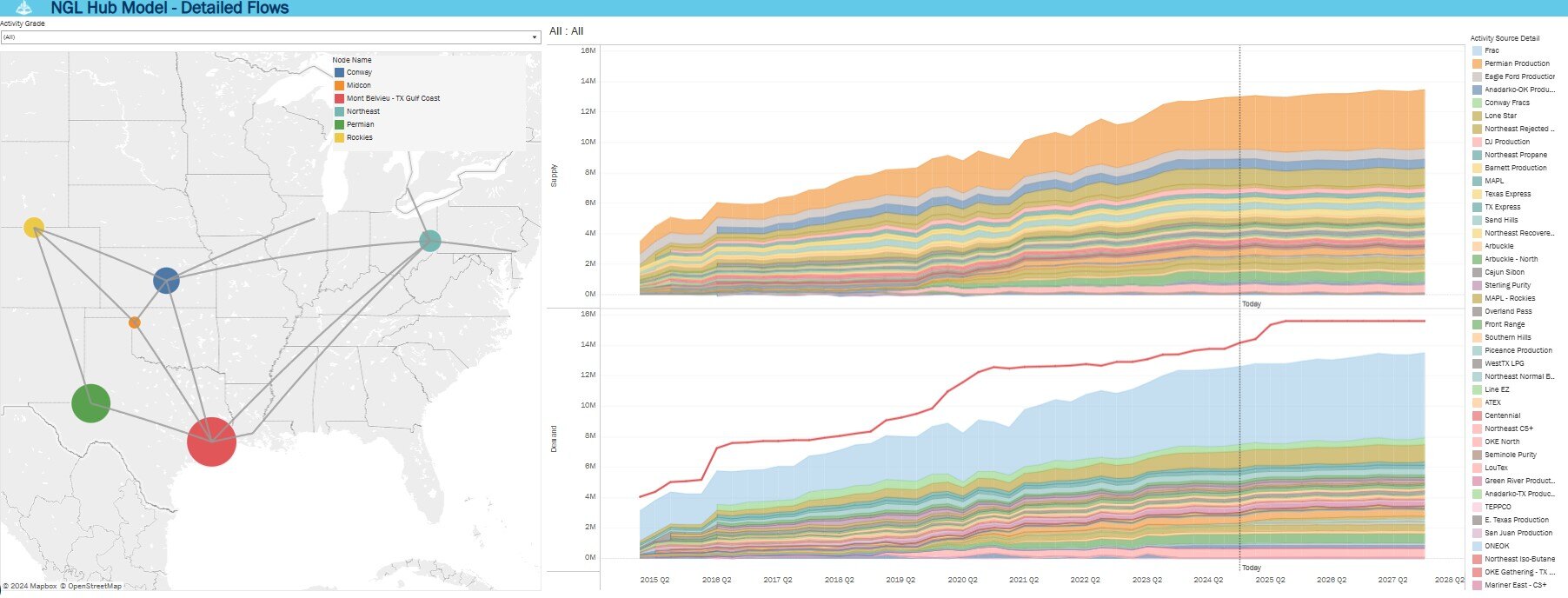Click the 'All : All' chart title
The width and height of the screenshot is (1568, 598).
[x=566, y=31]
